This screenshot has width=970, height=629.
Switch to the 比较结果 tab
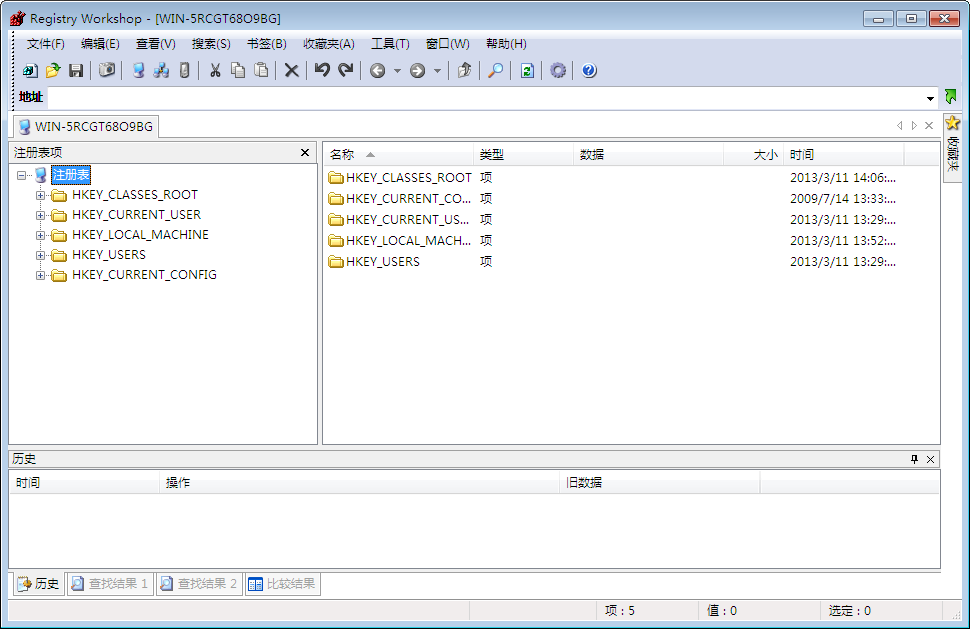click(x=283, y=583)
